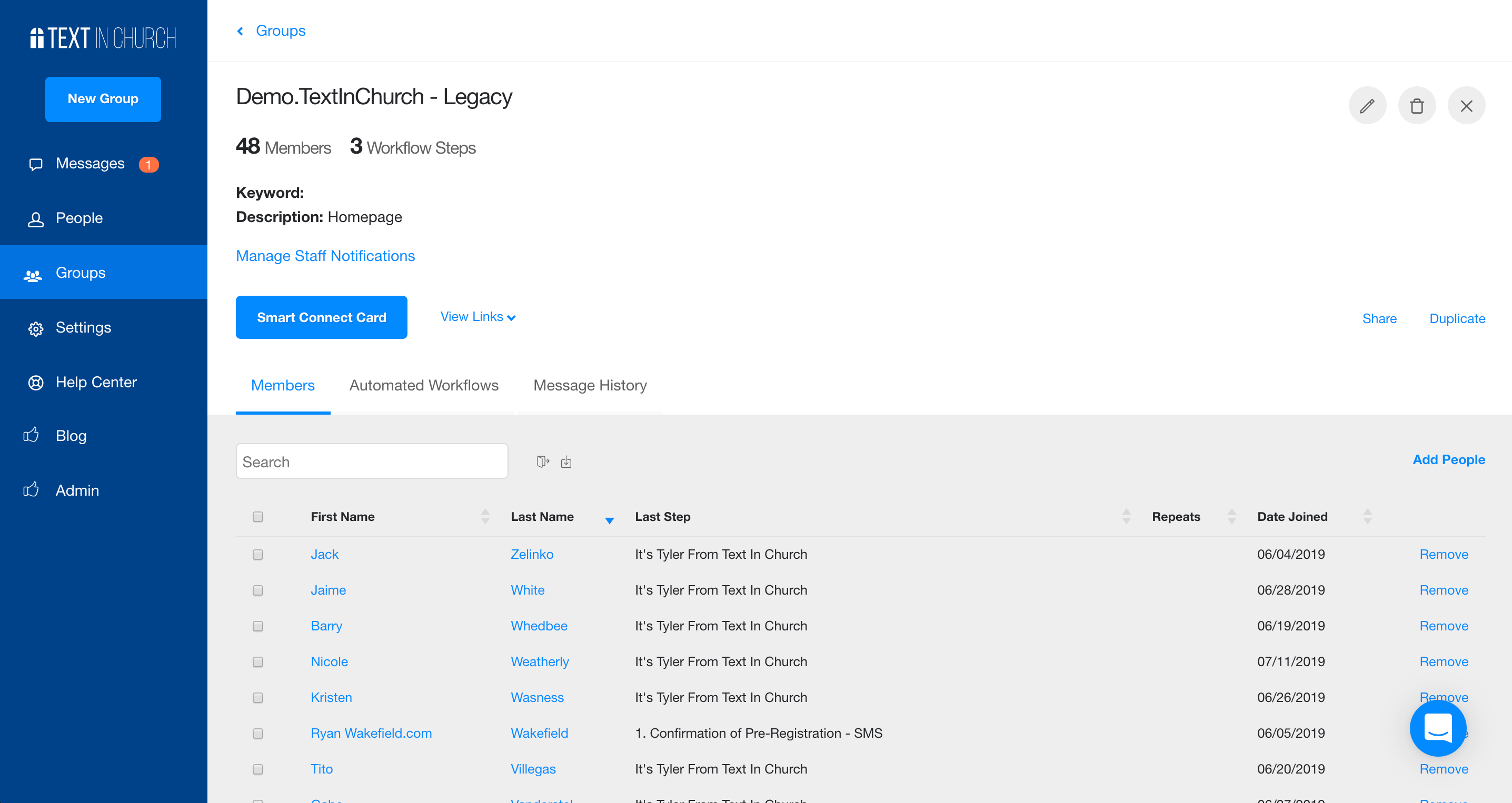Image resolution: width=1512 pixels, height=803 pixels.
Task: Click the Smart Connect Card button
Action: pos(322,317)
